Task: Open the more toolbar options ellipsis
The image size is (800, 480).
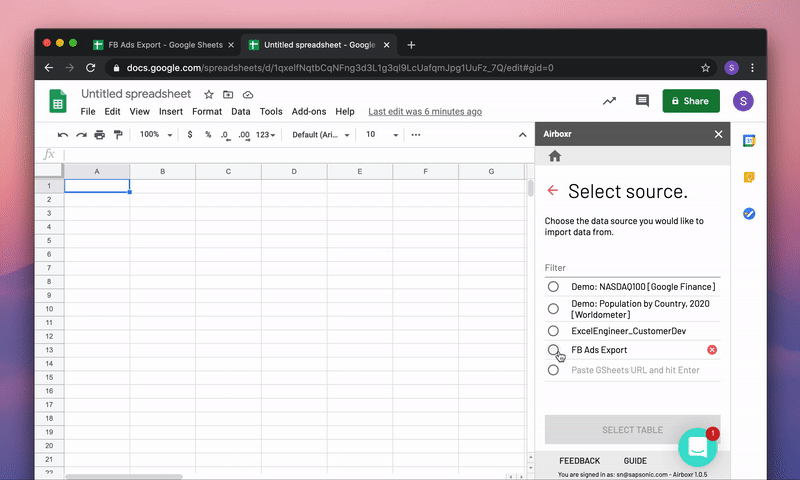Action: tap(416, 135)
